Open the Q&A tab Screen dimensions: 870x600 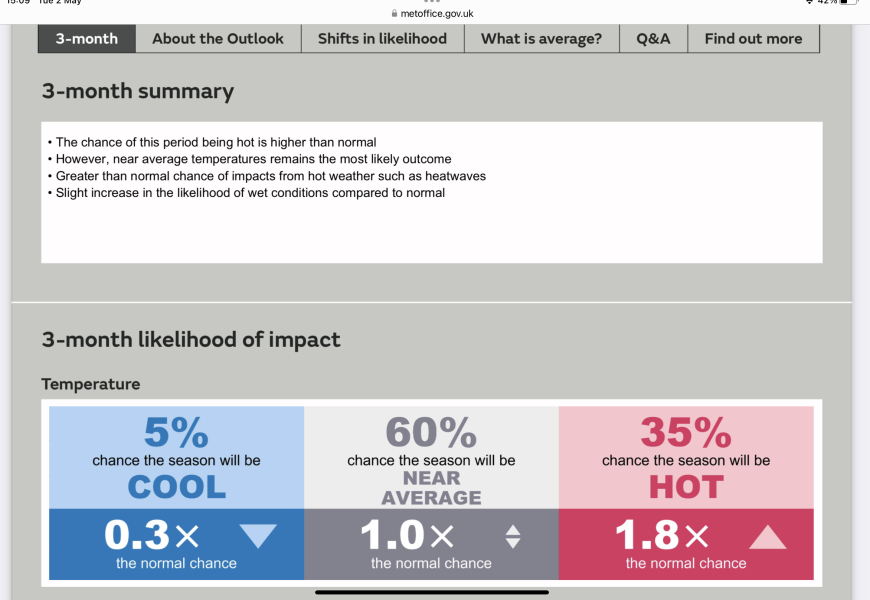(653, 39)
